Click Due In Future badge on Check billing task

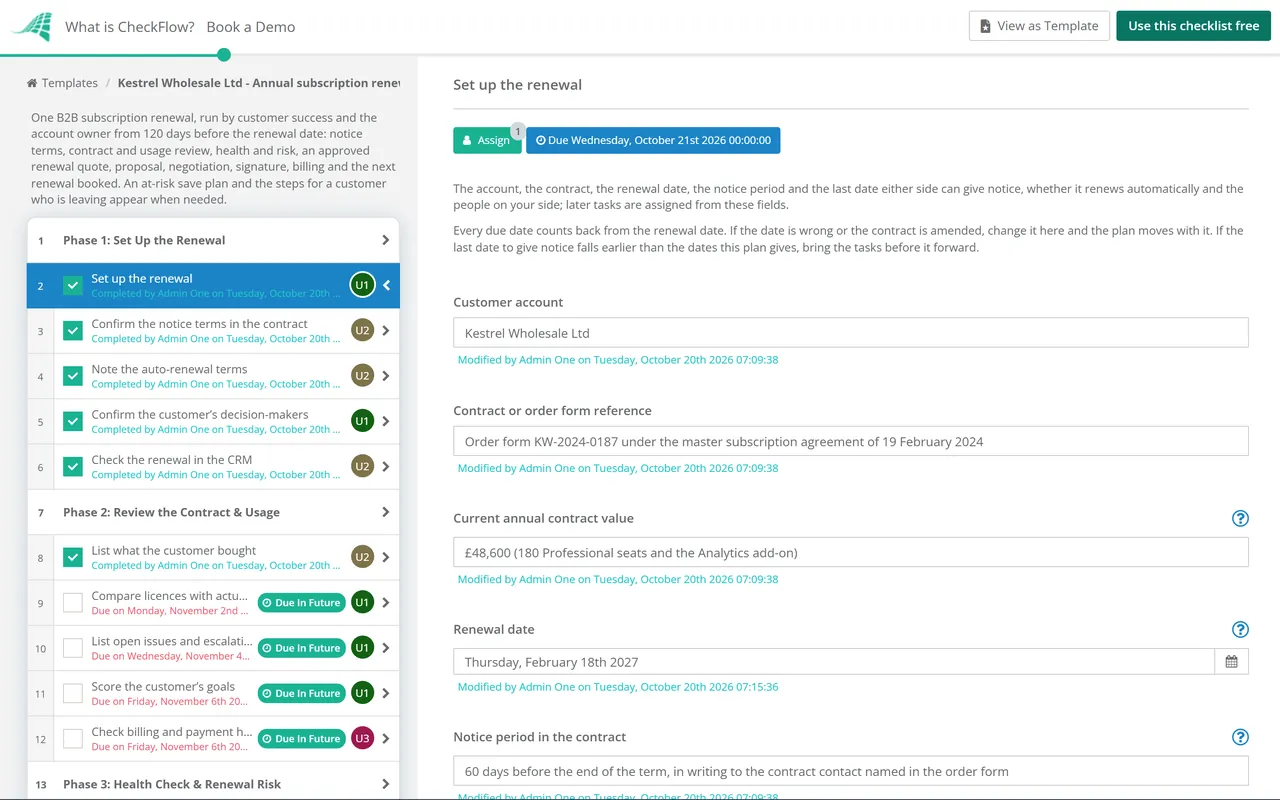click(301, 739)
